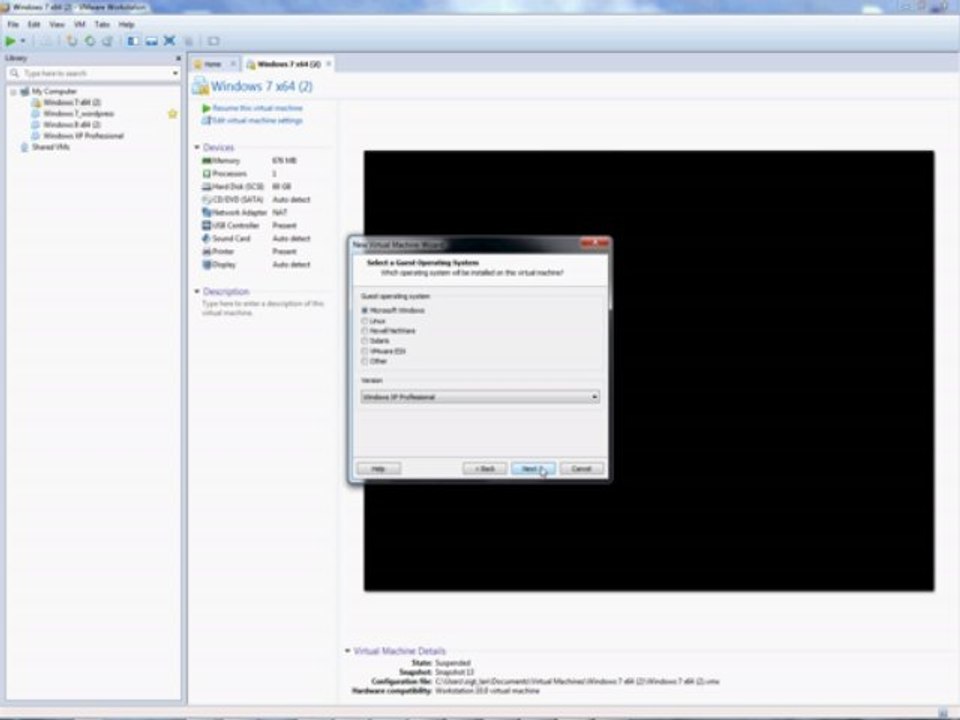The image size is (960, 720).
Task: Collapse the My Computer tree node
Action: pos(13,91)
